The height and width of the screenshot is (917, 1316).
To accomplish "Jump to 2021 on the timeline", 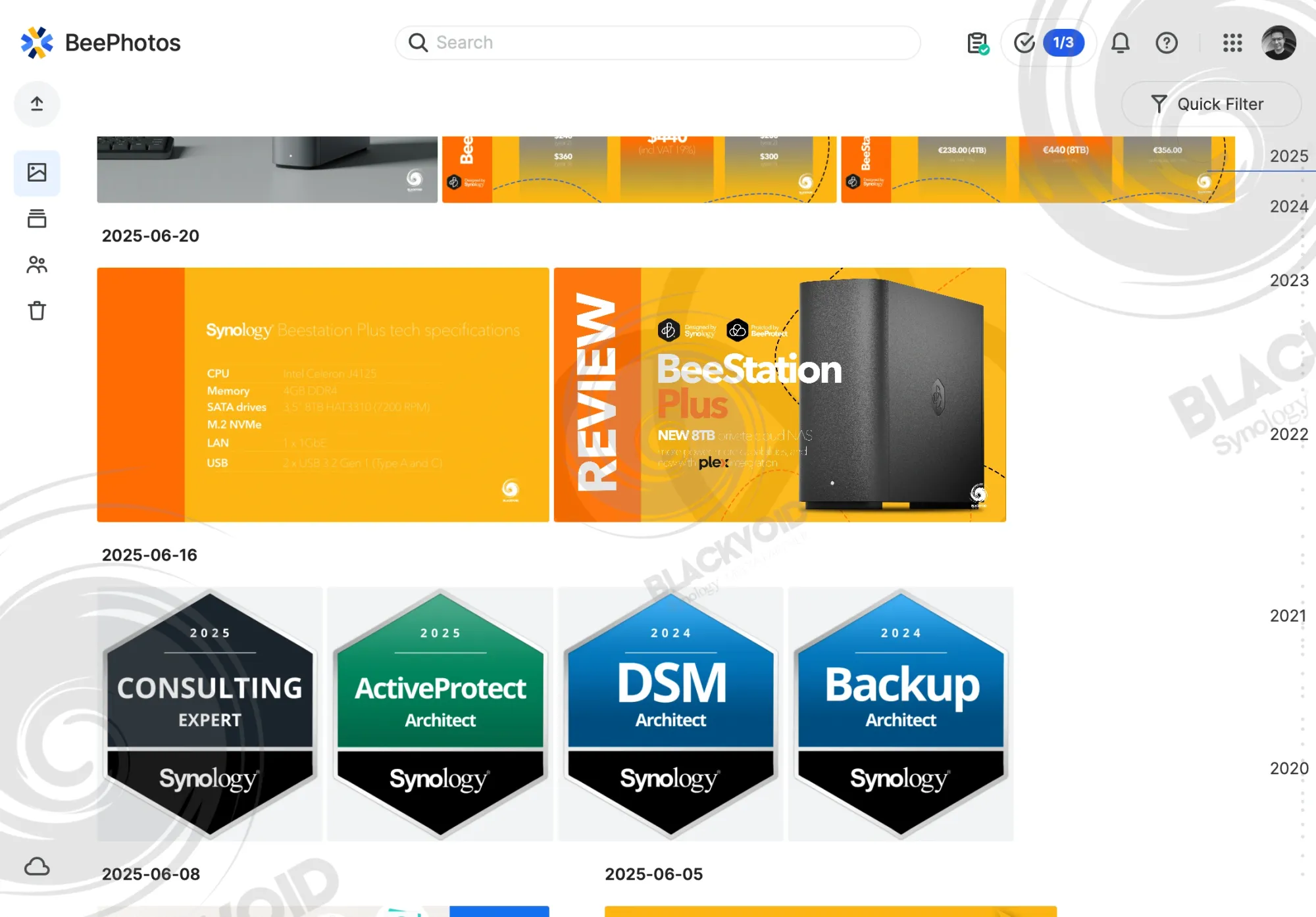I will 1289,616.
